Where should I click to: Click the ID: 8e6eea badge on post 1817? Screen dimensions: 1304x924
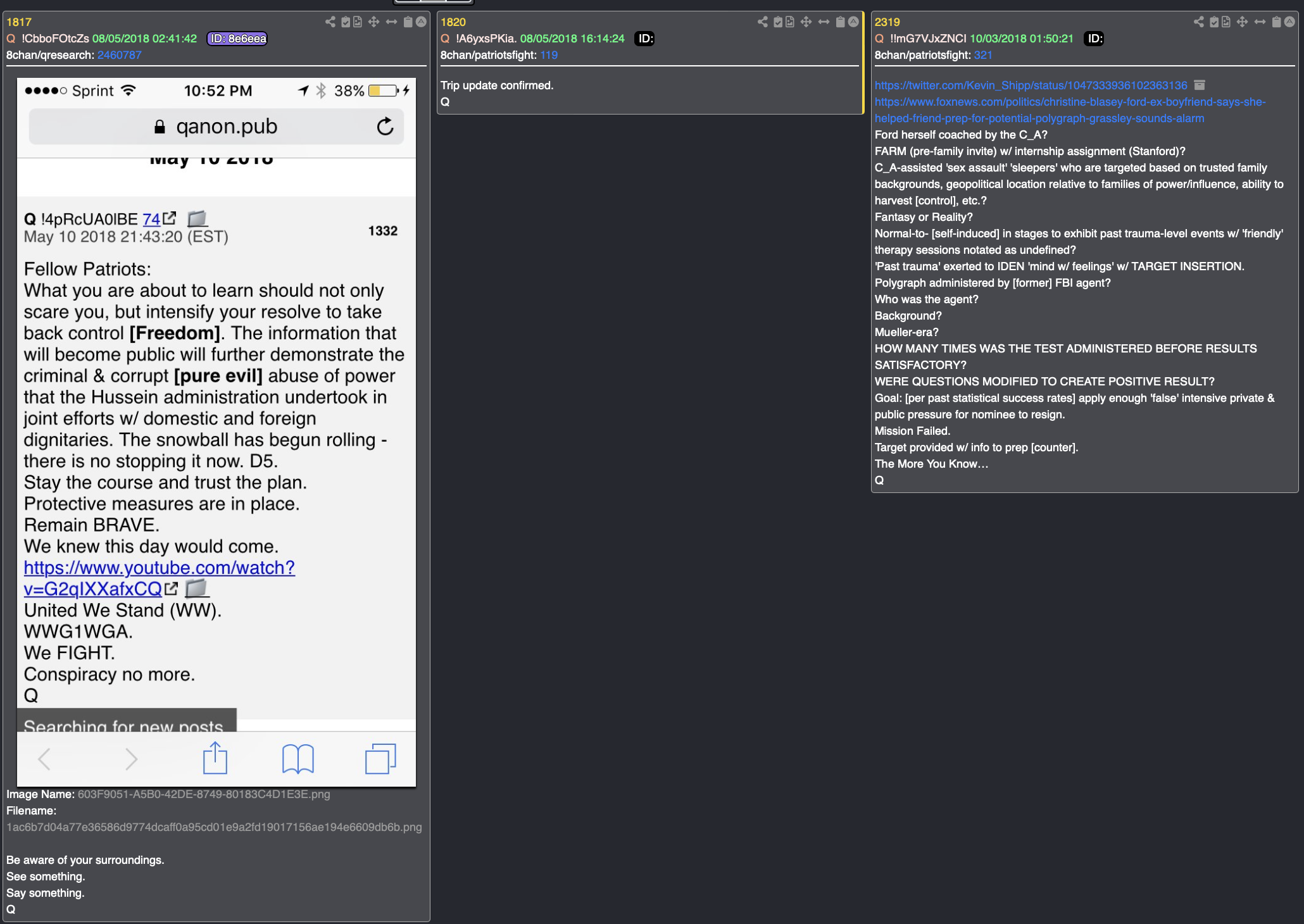(237, 39)
